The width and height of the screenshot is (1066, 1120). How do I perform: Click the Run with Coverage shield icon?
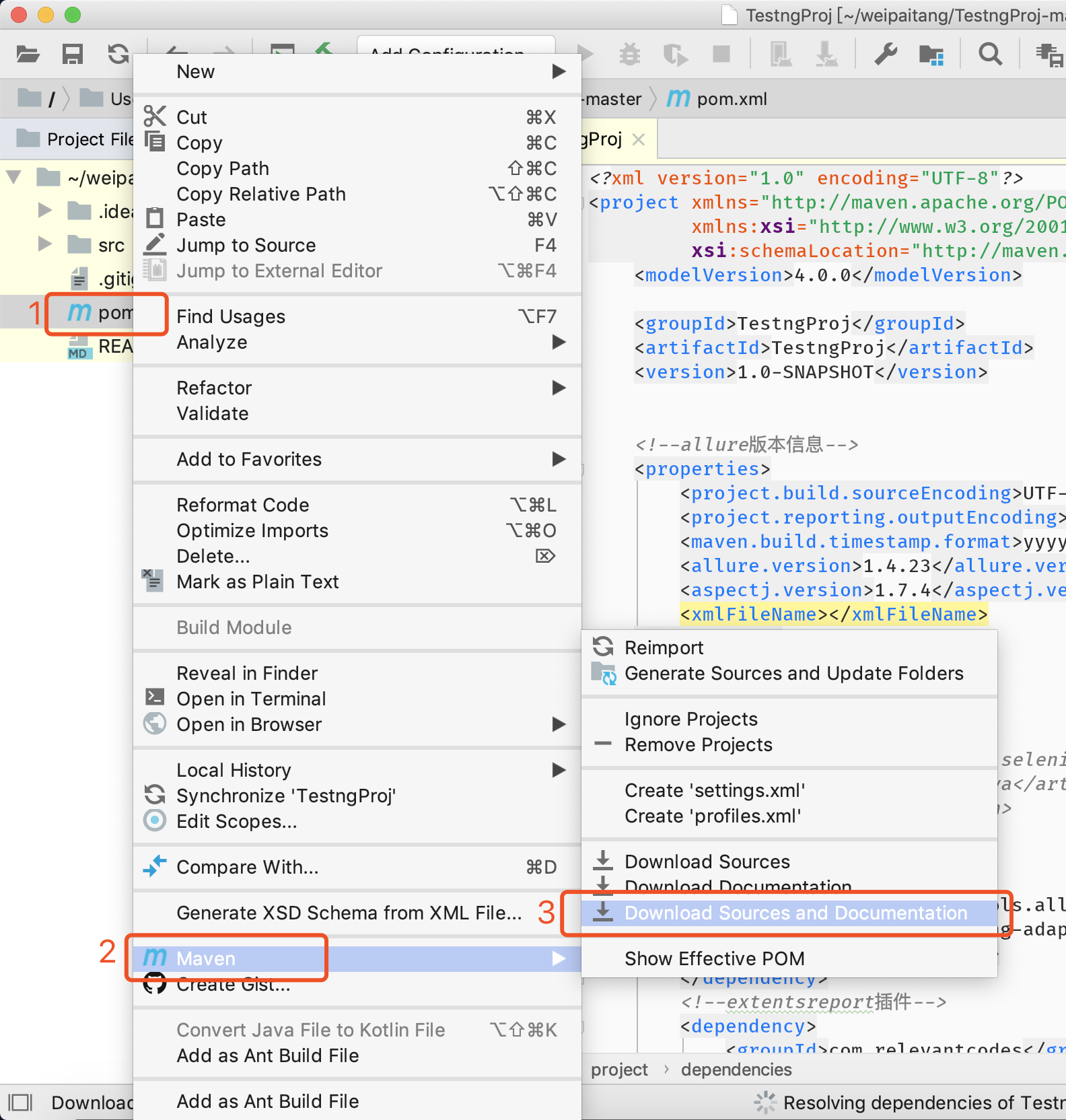coord(675,54)
